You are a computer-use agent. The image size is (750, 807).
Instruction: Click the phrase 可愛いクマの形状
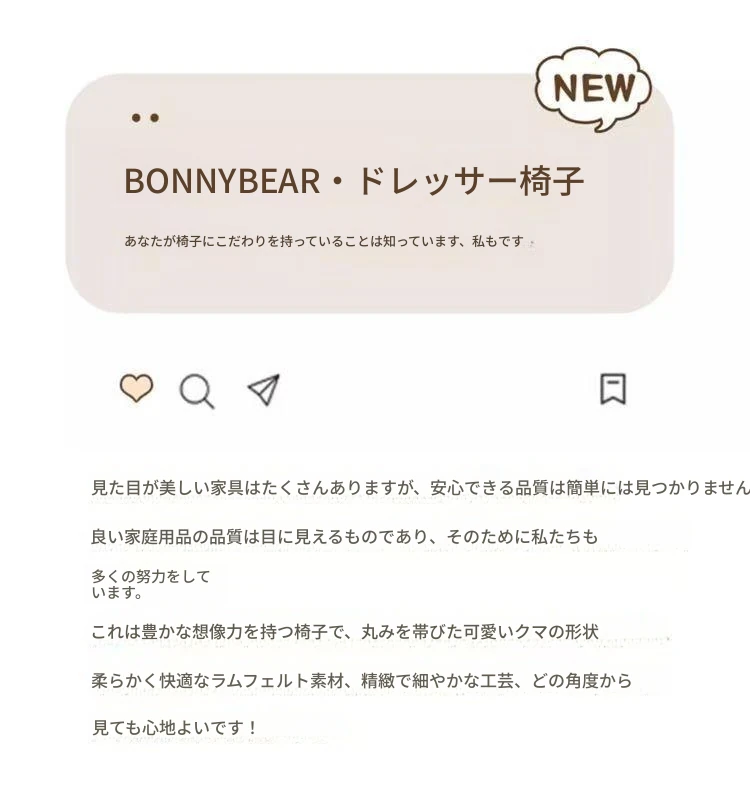[531, 631]
